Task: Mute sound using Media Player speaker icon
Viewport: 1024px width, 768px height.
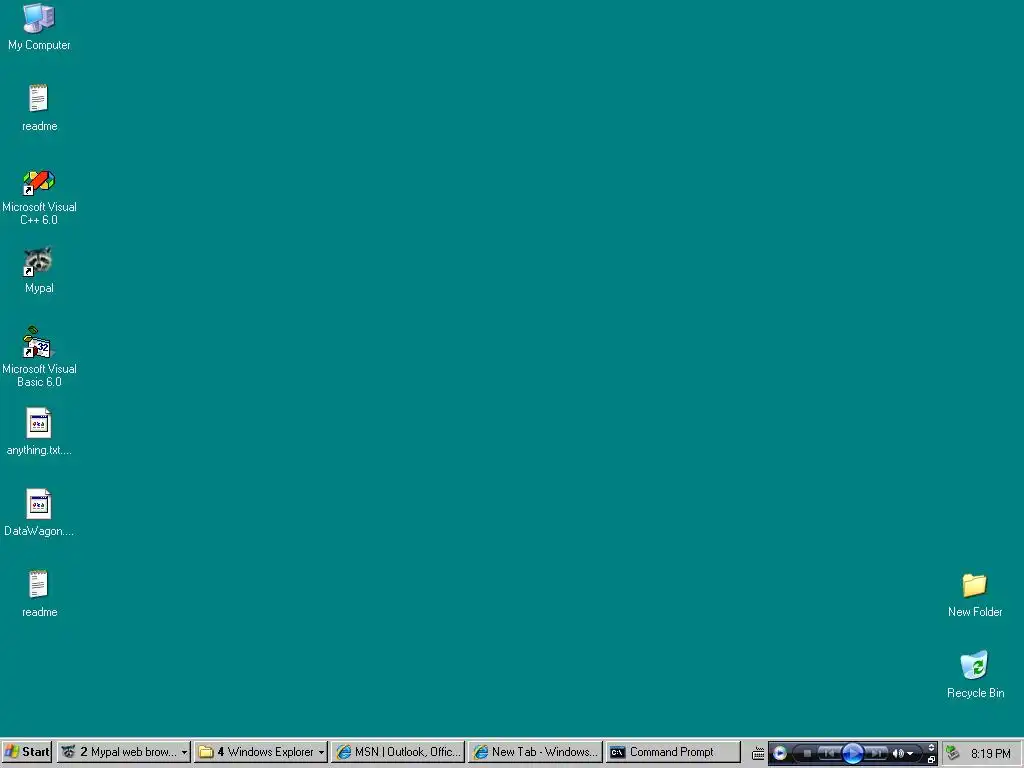Action: tap(898, 754)
